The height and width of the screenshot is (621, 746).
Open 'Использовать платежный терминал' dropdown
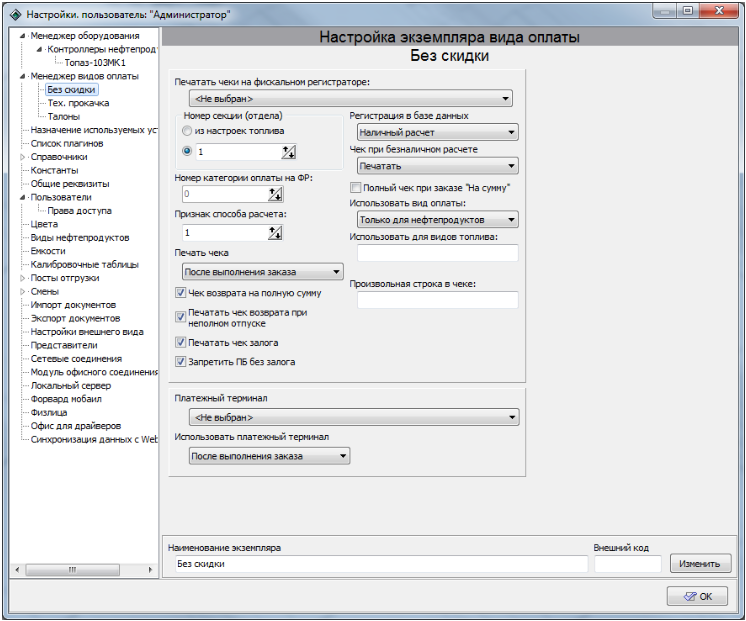[269, 456]
